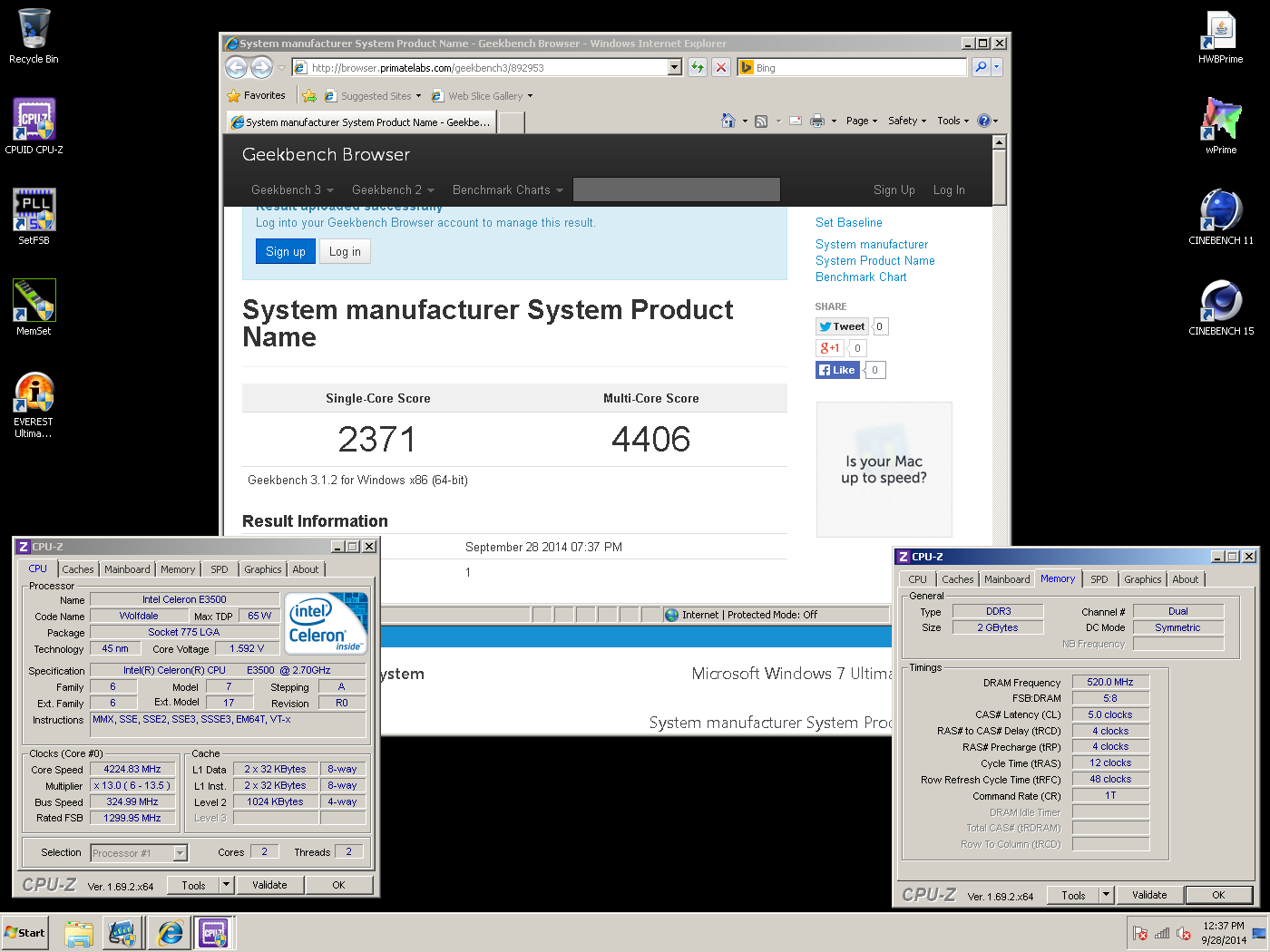
Task: Select the MemSet desktop shortcut
Action: tap(34, 308)
